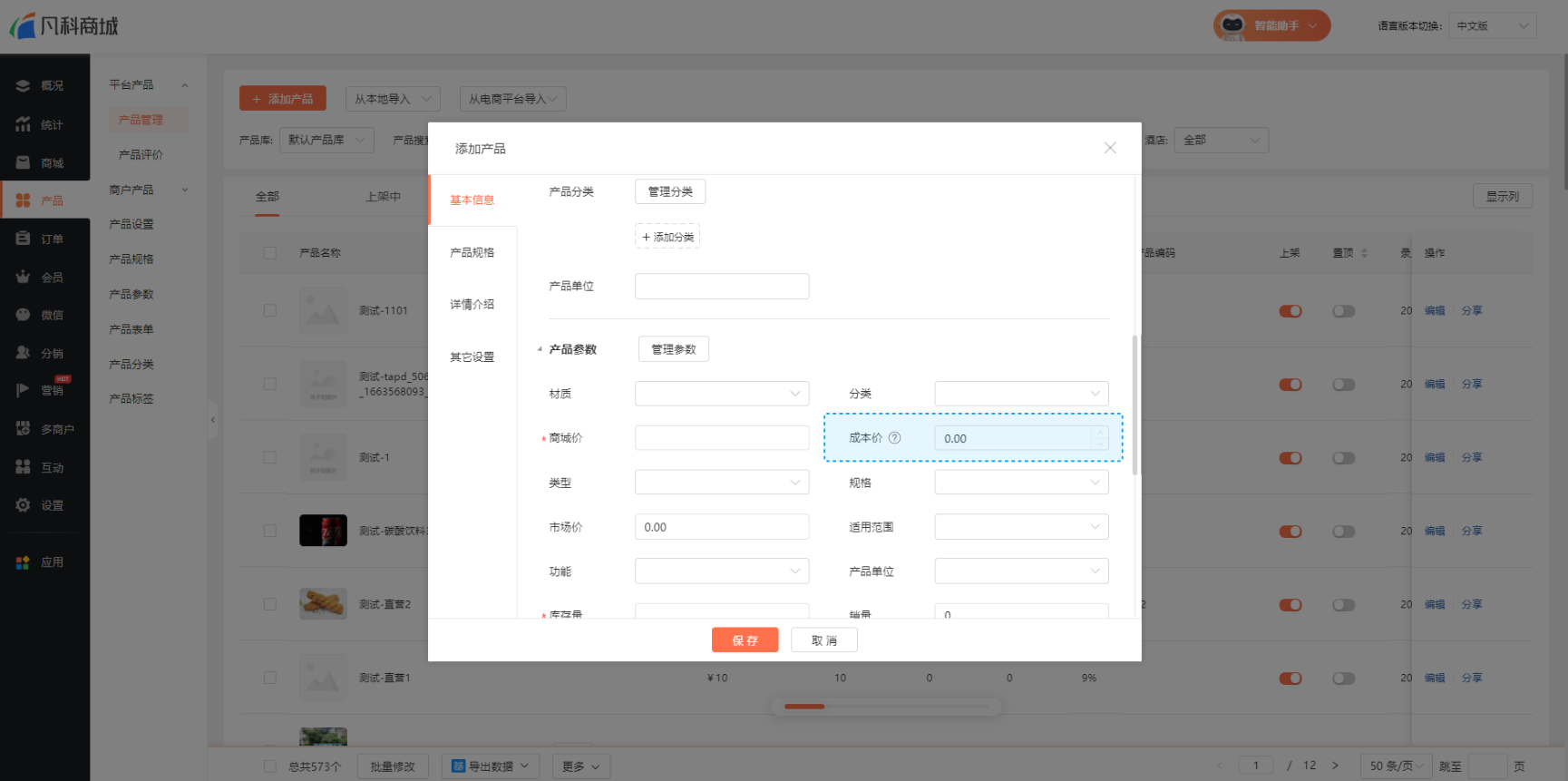Screen dimensions: 1568x781
Task: Switch to the 详情介绍 tab
Action: tap(472, 305)
